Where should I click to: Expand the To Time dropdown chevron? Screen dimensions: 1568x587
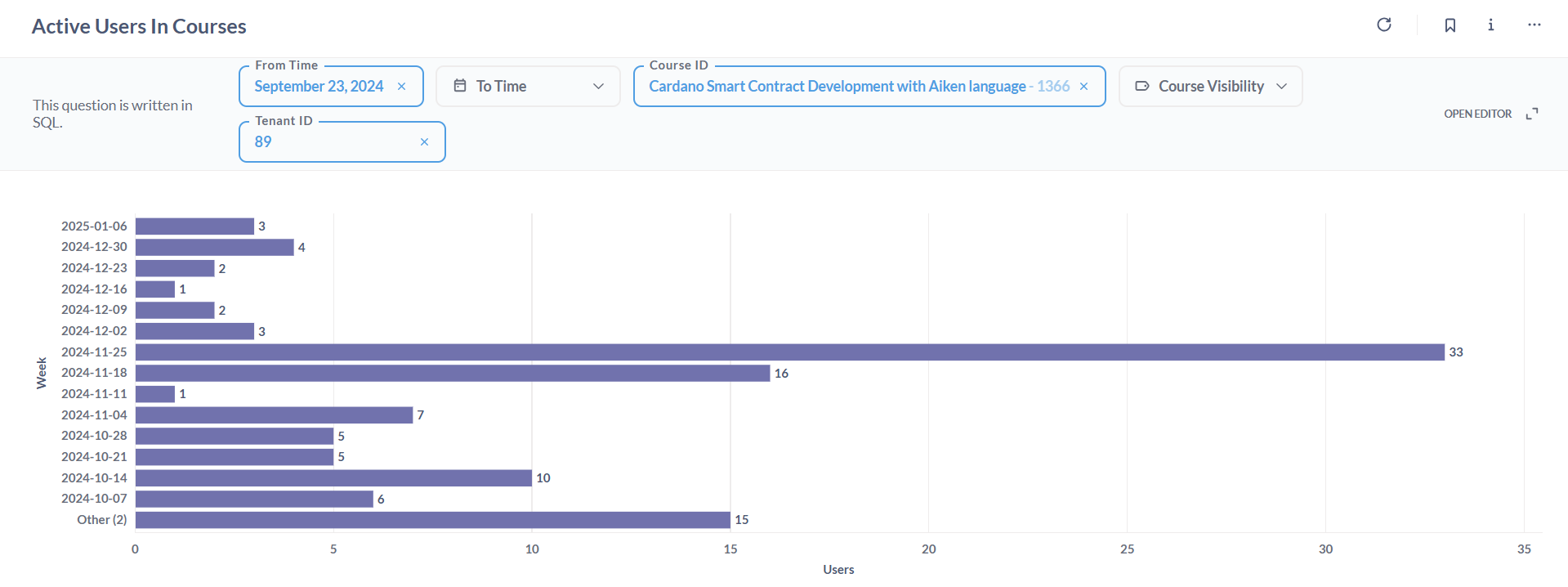coord(598,87)
